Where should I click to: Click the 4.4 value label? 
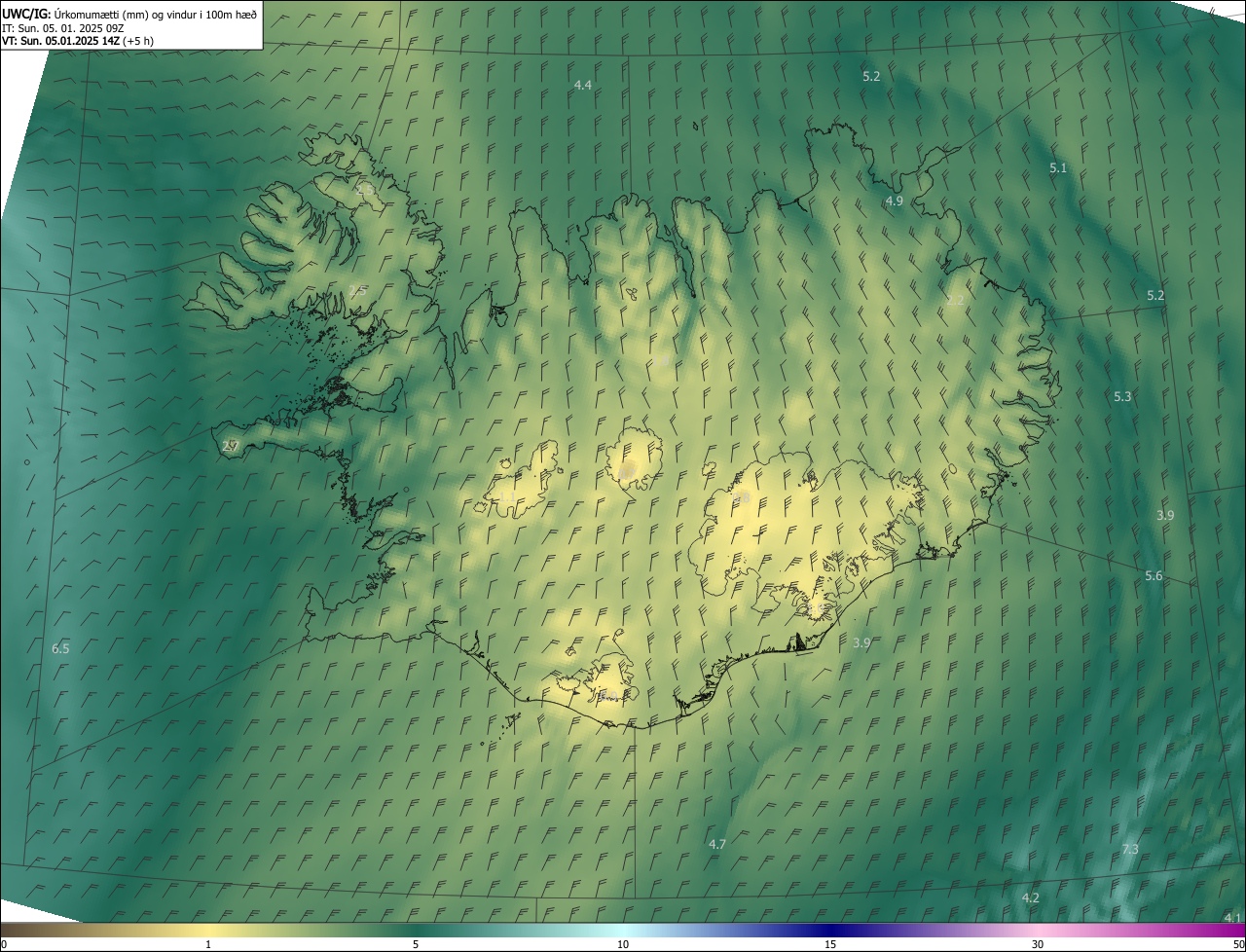pyautogui.click(x=583, y=86)
